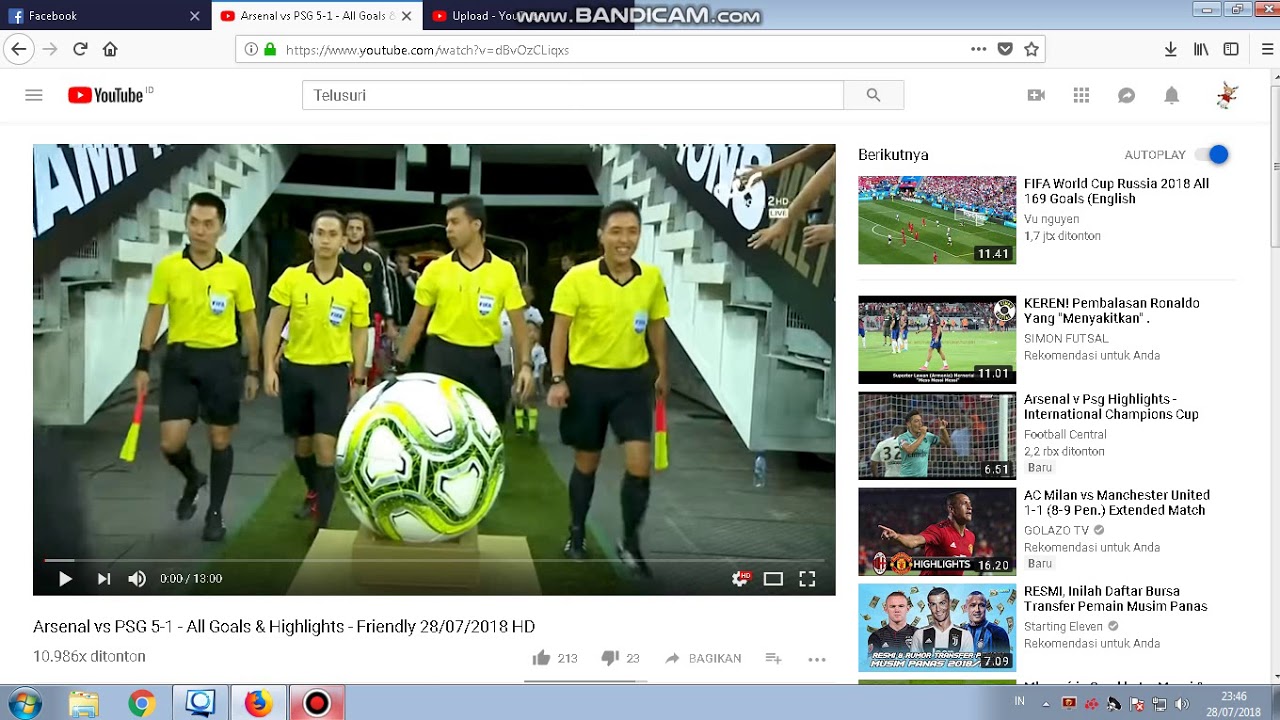Click BAGIKAN share button

coord(703,658)
